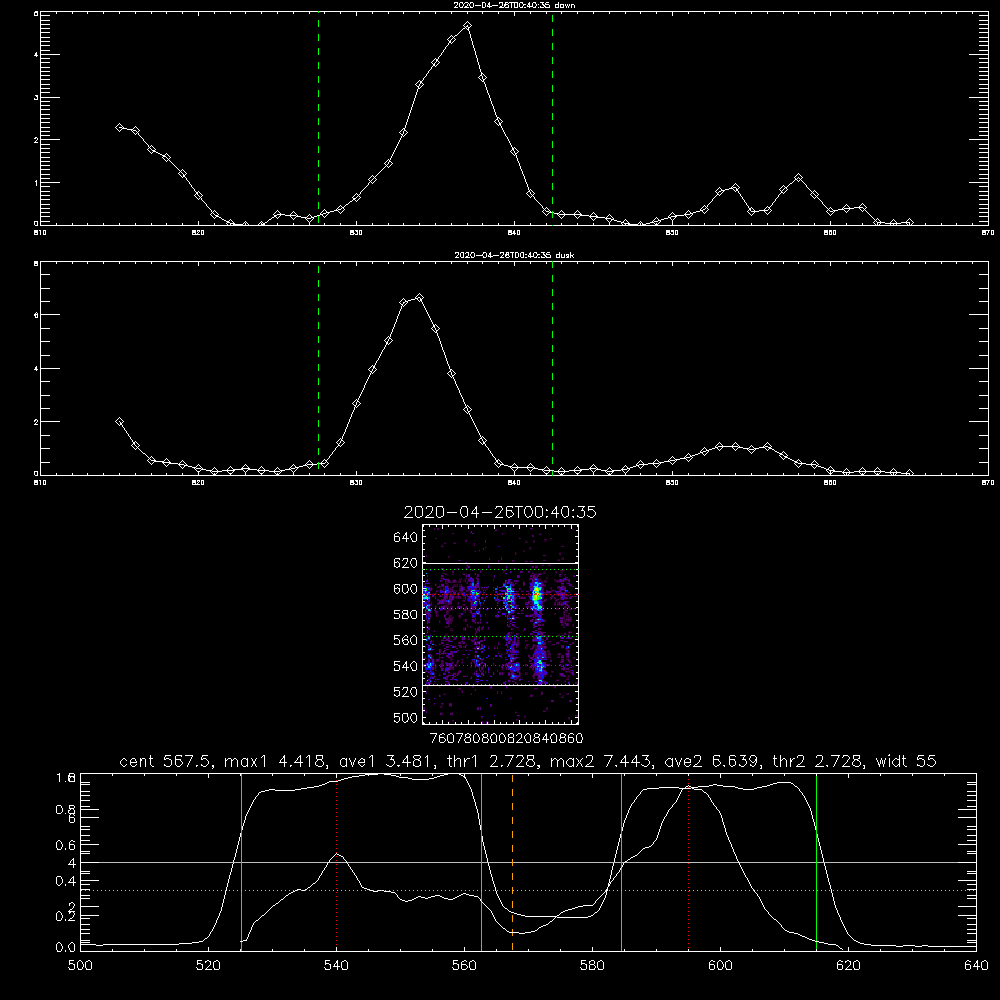Click x-axis label 600 of bottom plot

pyautogui.click(x=721, y=966)
